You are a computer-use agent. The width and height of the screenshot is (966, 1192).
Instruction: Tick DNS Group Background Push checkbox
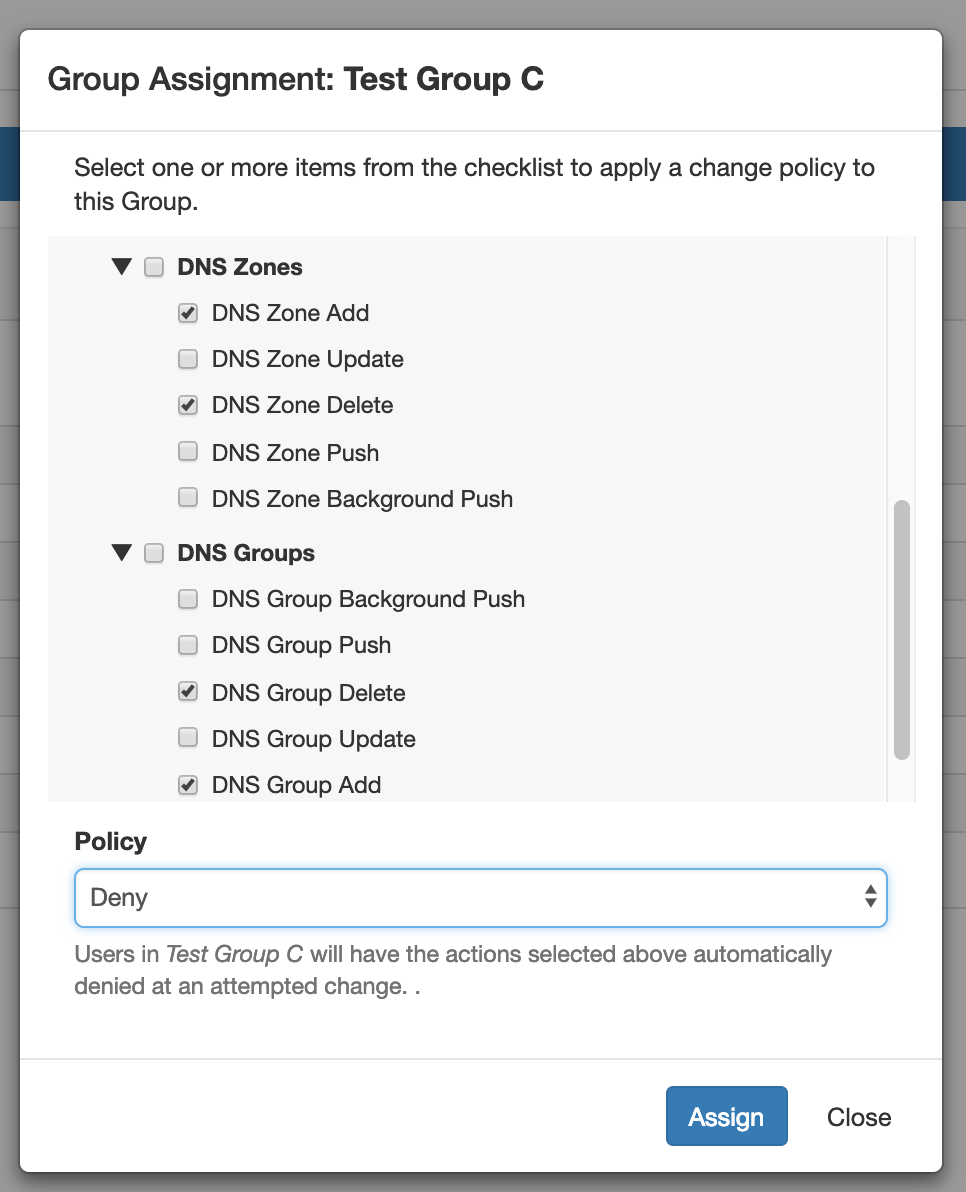pos(188,599)
